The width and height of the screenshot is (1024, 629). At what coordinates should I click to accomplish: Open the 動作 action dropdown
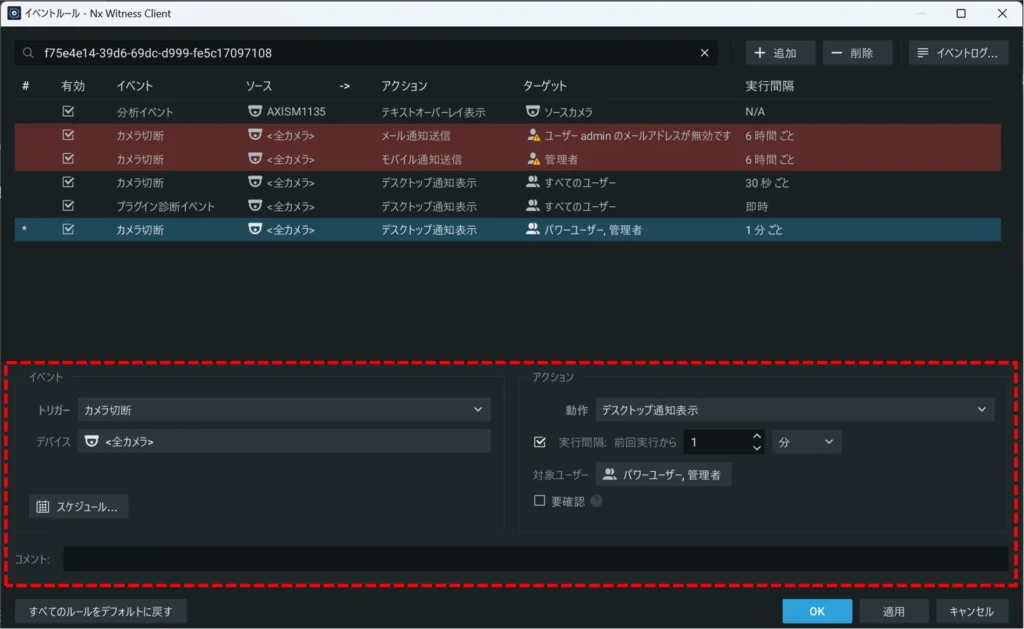tap(794, 410)
